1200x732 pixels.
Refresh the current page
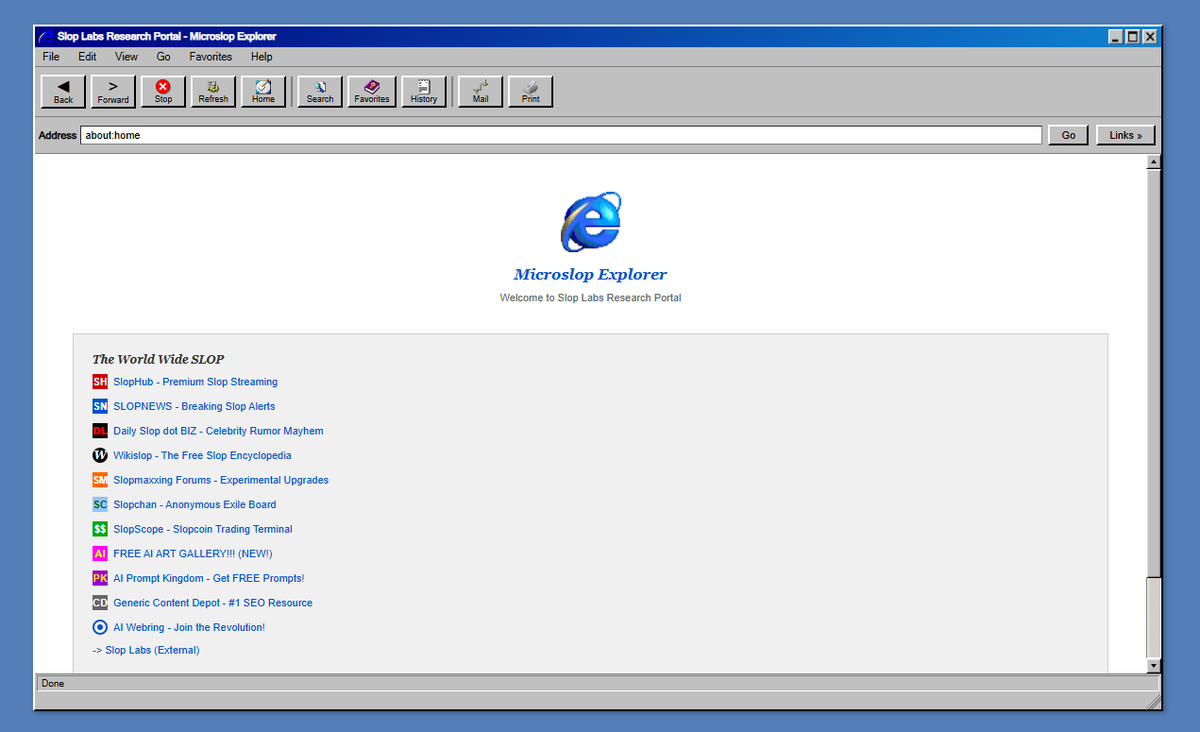[213, 92]
